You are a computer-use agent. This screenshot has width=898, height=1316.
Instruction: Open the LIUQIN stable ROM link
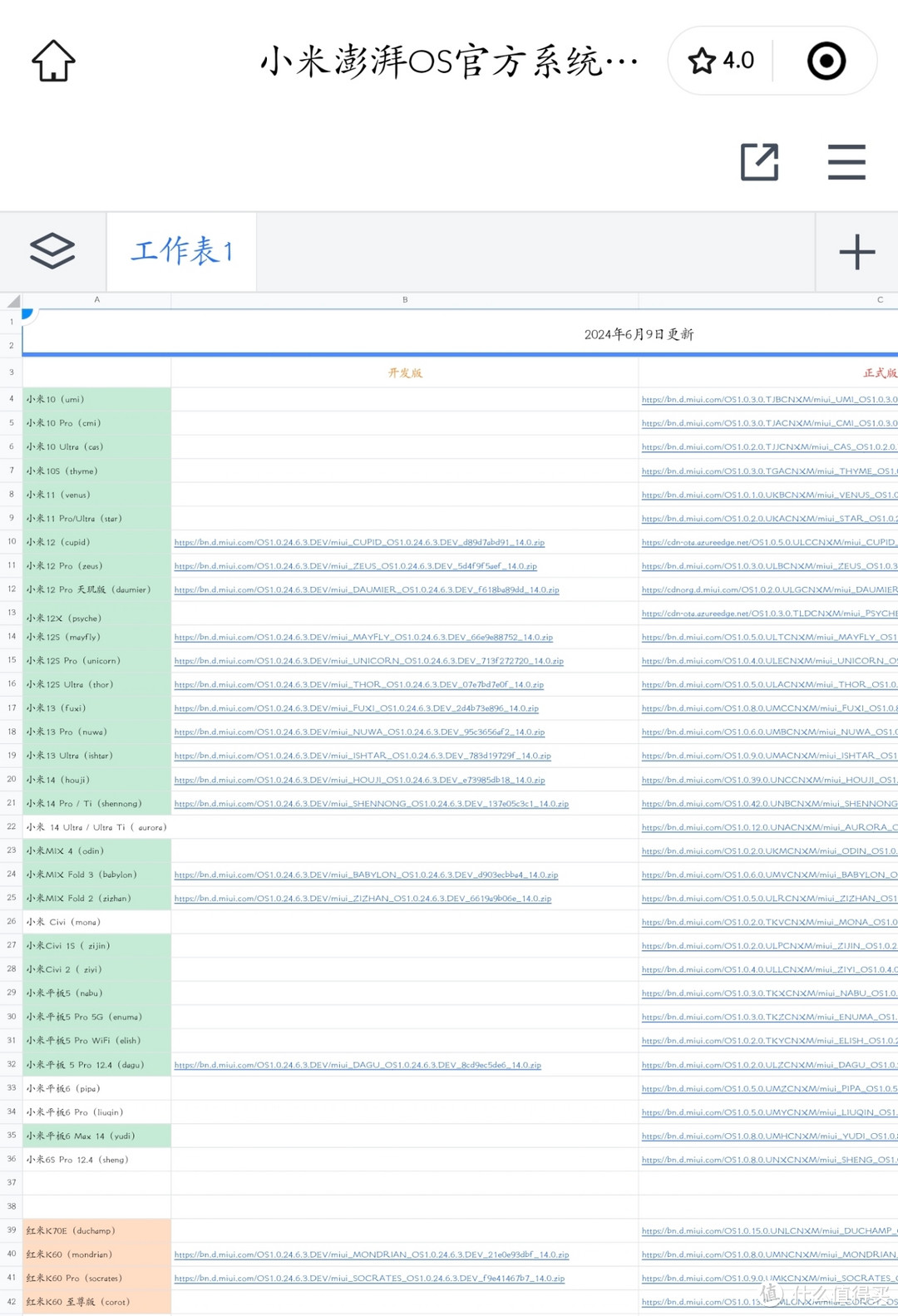[769, 1112]
